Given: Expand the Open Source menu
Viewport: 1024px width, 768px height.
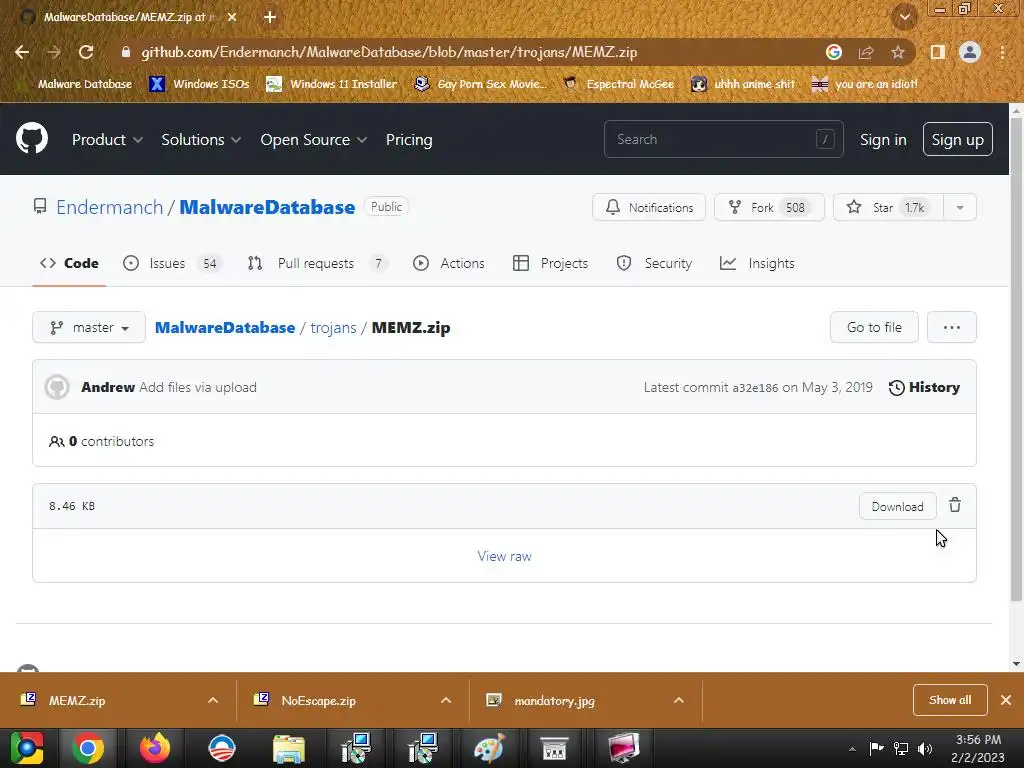Looking at the screenshot, I should 313,140.
